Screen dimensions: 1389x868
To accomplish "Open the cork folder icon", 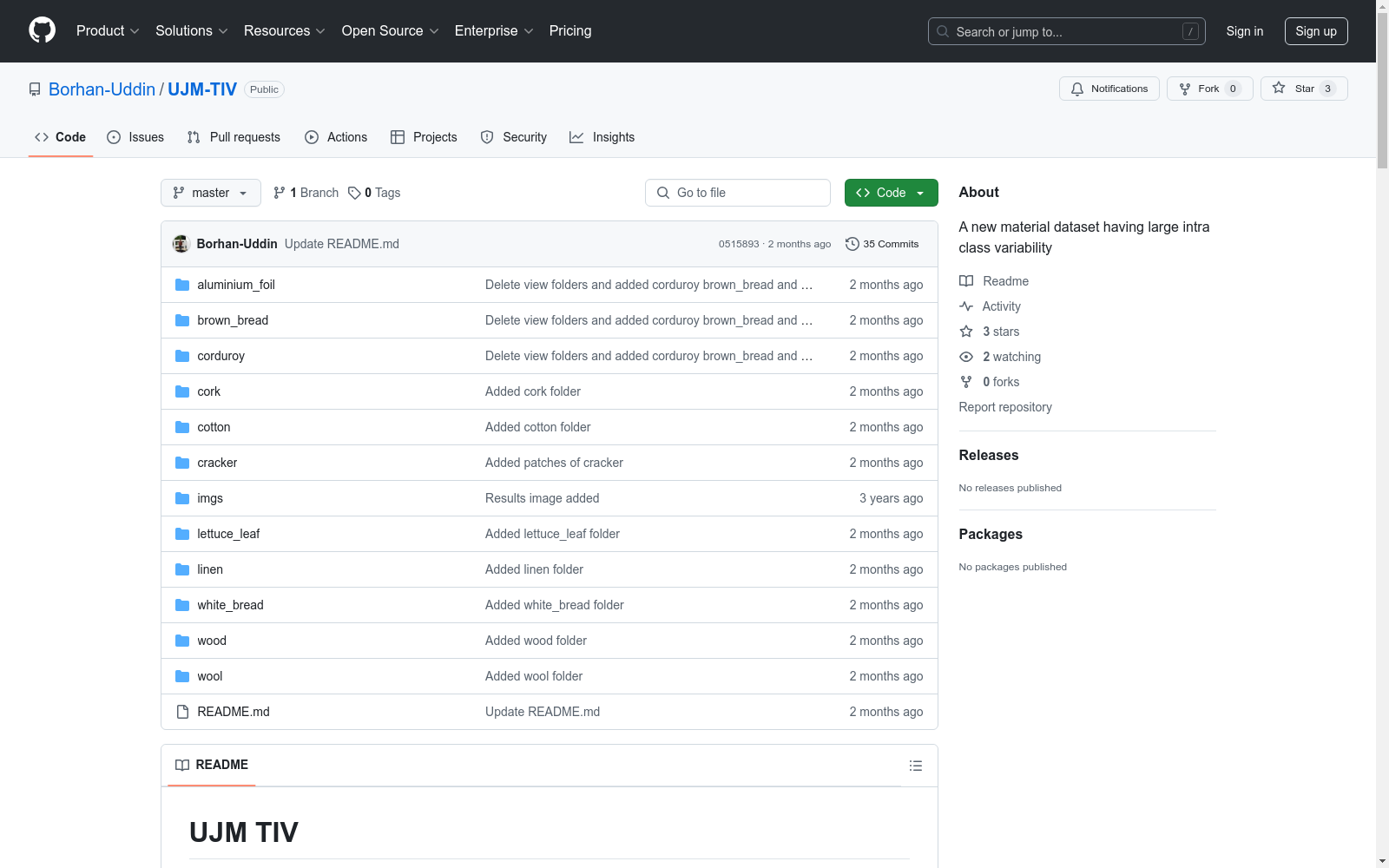I will (182, 391).
